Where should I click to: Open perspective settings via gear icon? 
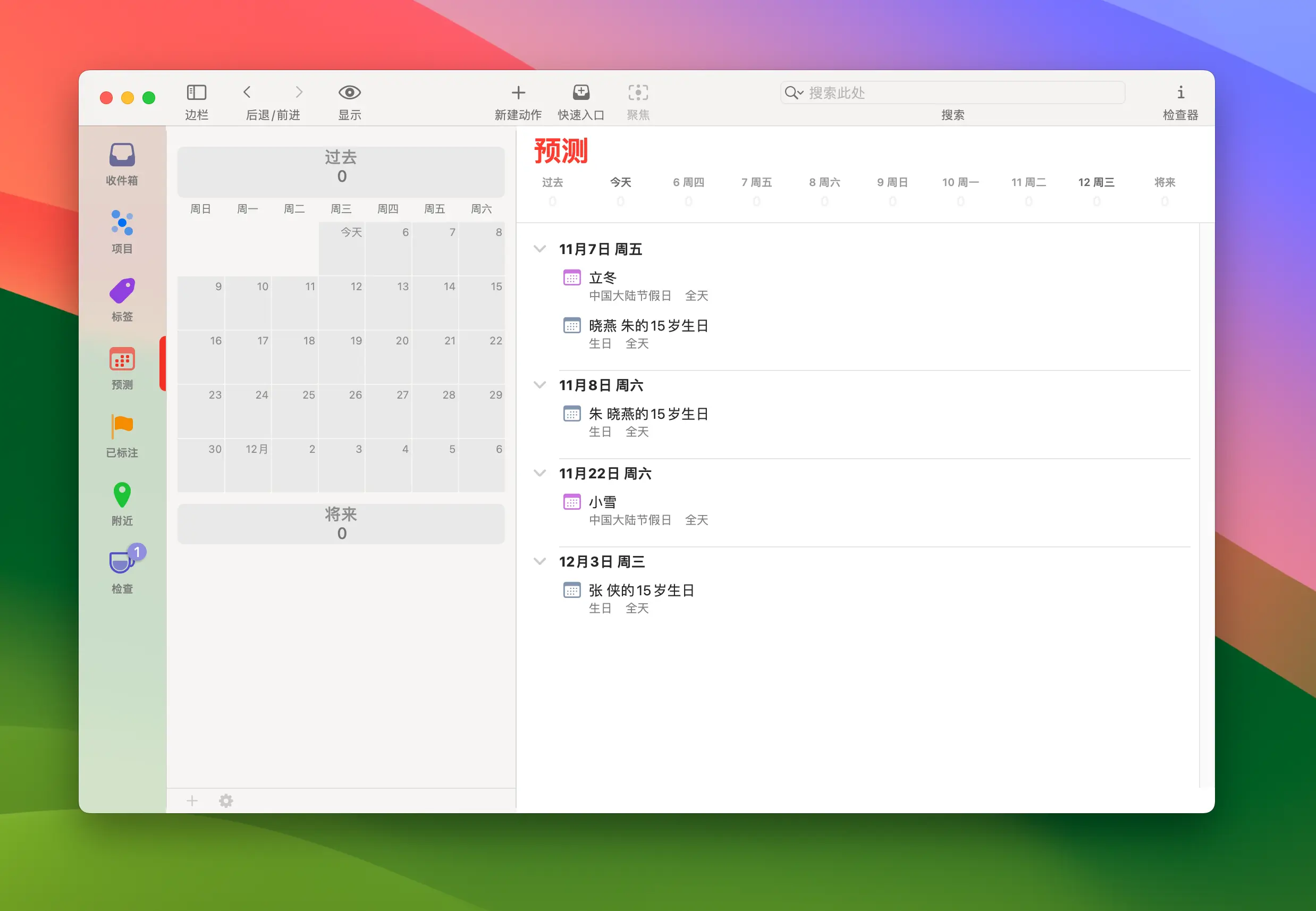pos(226,800)
